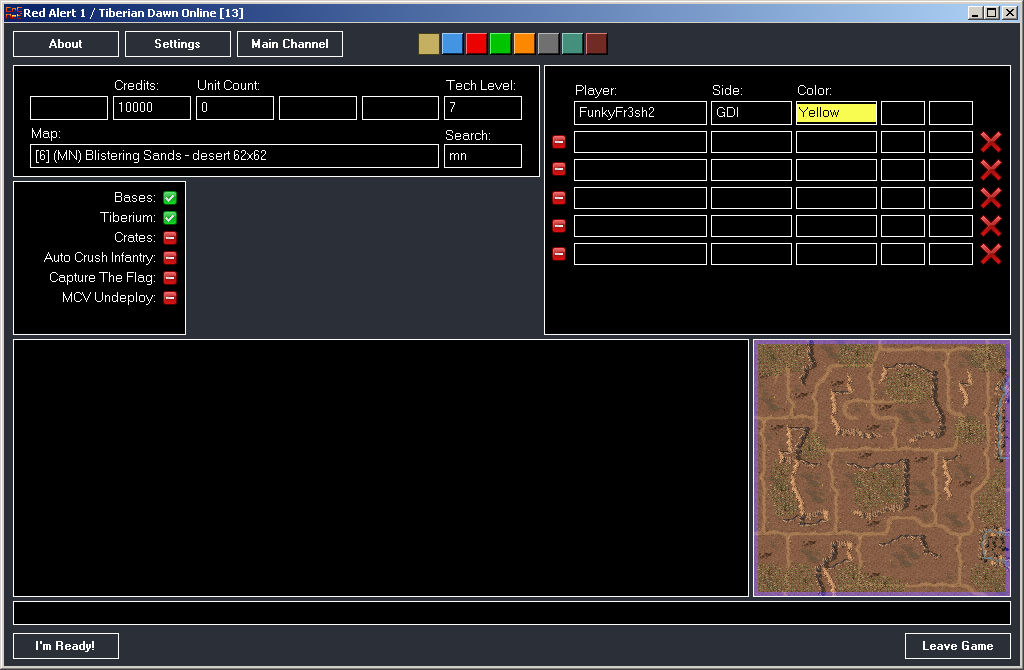This screenshot has height=670, width=1024.
Task: Click the "Player:" column header
Action: click(x=596, y=91)
